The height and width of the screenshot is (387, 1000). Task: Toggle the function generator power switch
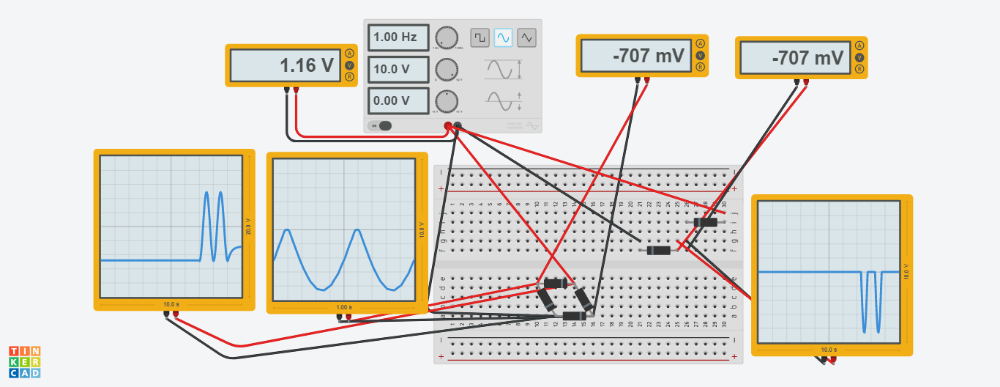(382, 126)
